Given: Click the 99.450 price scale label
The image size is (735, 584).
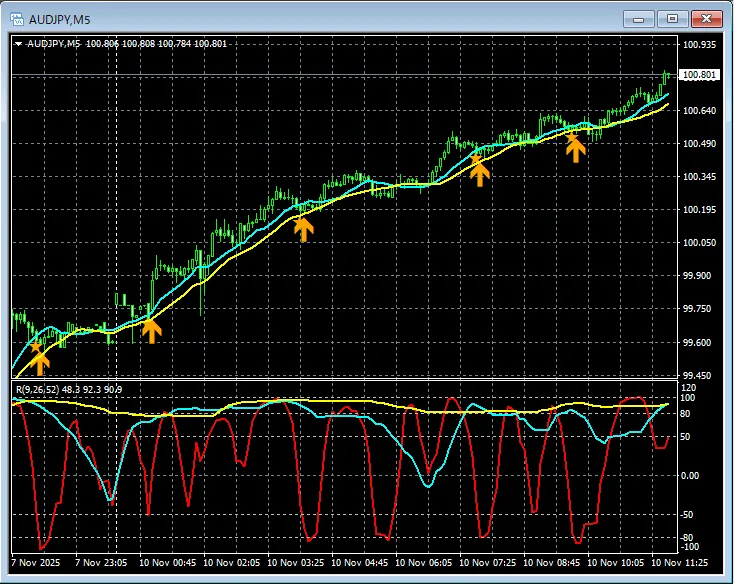Looking at the screenshot, I should [697, 375].
